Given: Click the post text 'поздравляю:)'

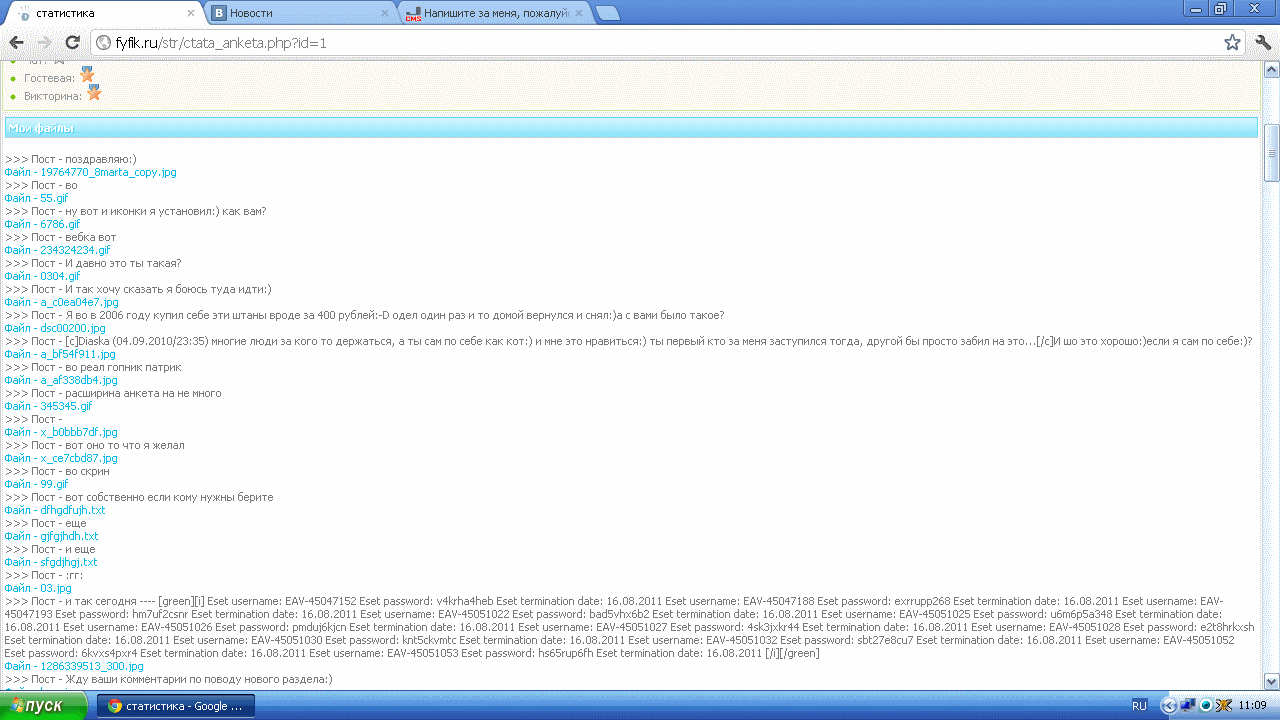Looking at the screenshot, I should point(101,159).
